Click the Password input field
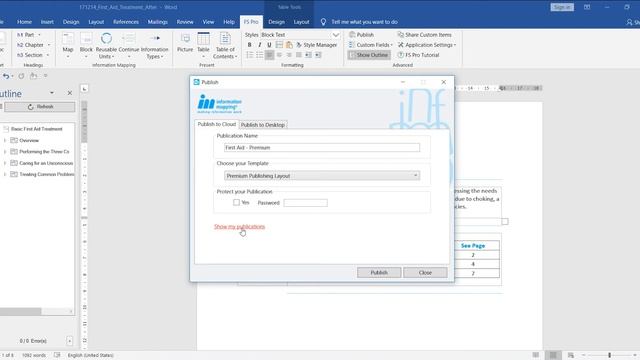This screenshot has height=360, width=640. pyautogui.click(x=305, y=203)
